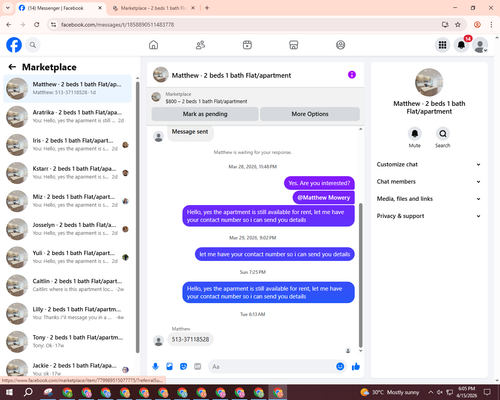The image size is (500, 400).
Task: Click the Matthew listing thumbnail in right panel
Action: (429, 82)
